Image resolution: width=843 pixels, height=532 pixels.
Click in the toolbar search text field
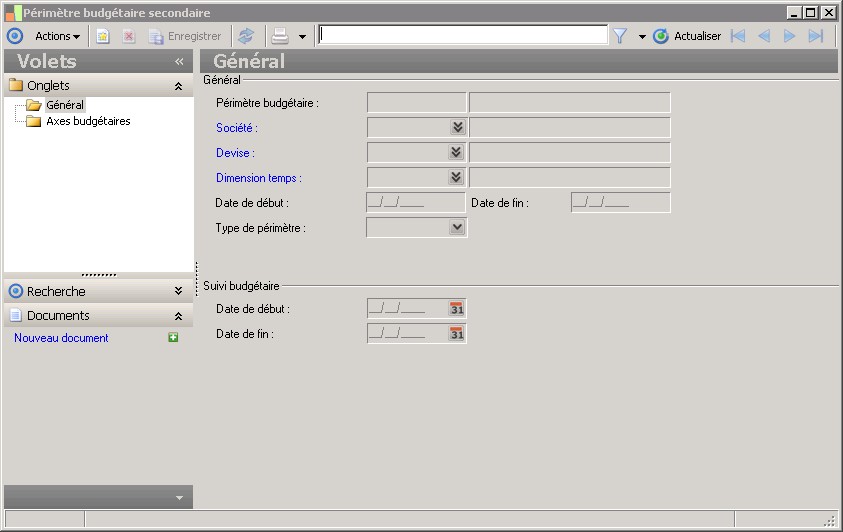(463, 35)
